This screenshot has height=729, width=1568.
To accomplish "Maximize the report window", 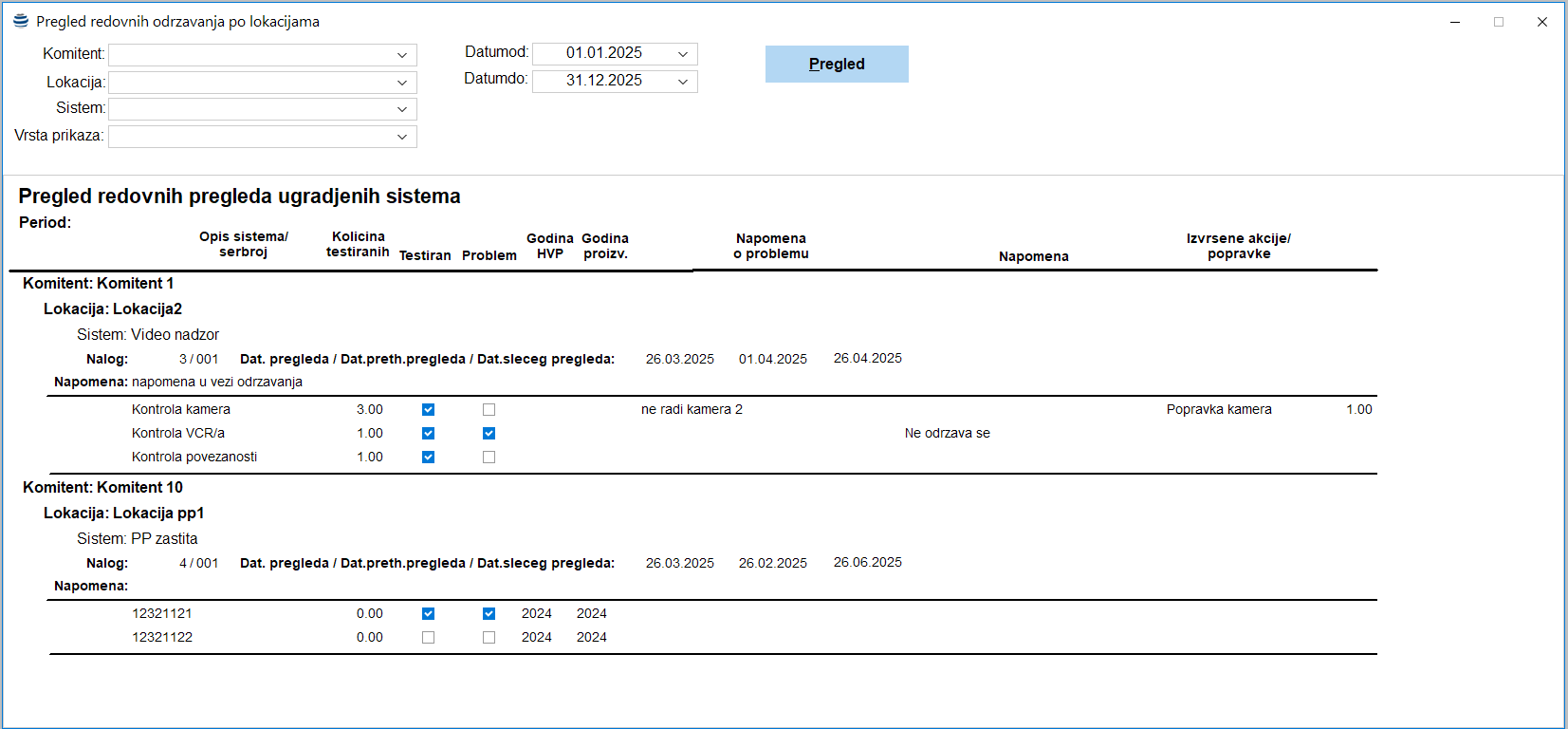I will [1499, 22].
